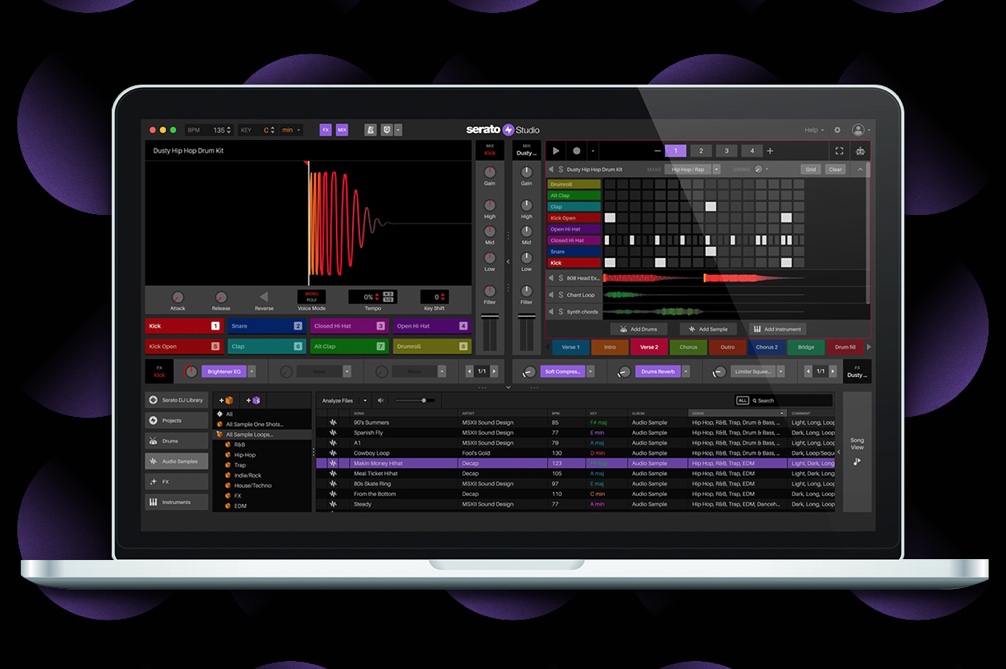1006x669 pixels.
Task: Open the quantize options dropdown arrow
Action: click(398, 130)
